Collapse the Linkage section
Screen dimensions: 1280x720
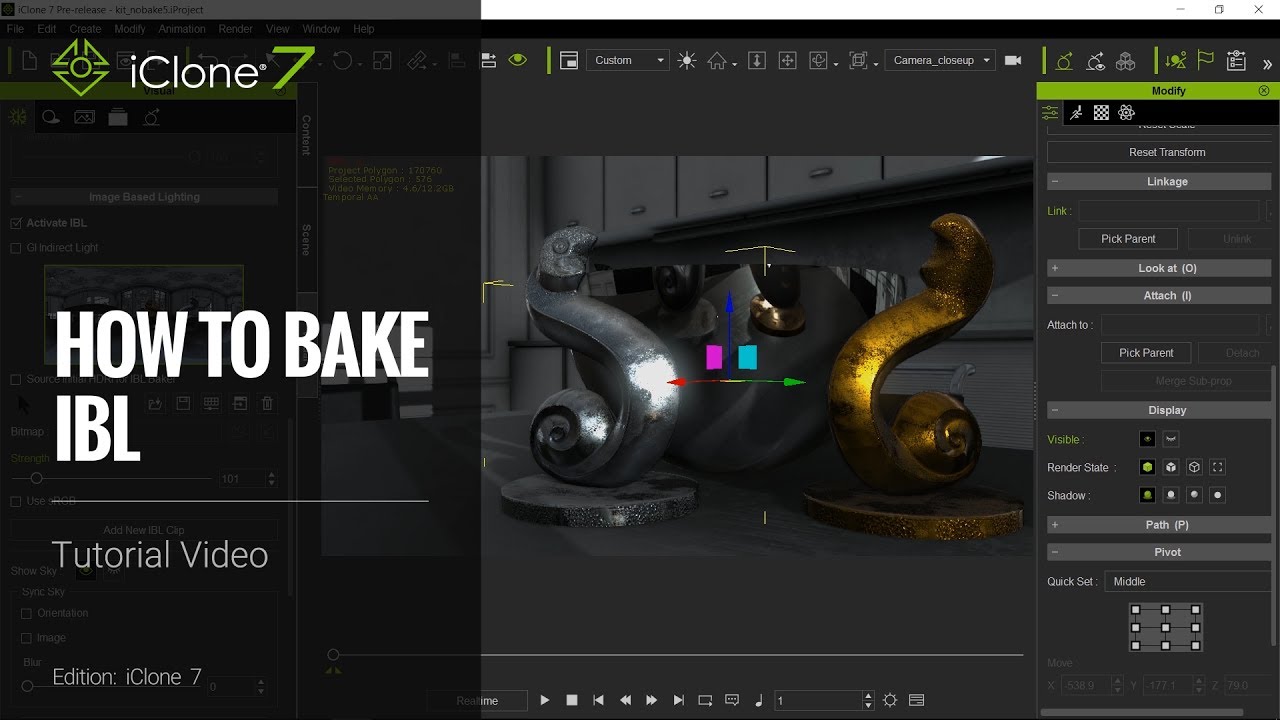1055,181
